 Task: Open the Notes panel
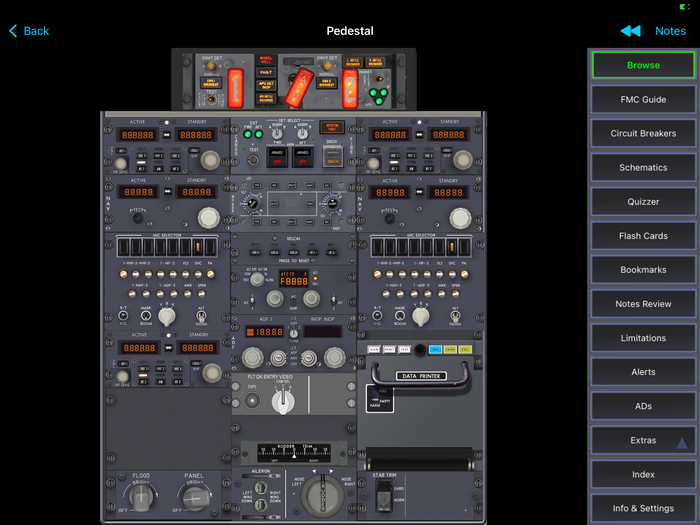(670, 31)
